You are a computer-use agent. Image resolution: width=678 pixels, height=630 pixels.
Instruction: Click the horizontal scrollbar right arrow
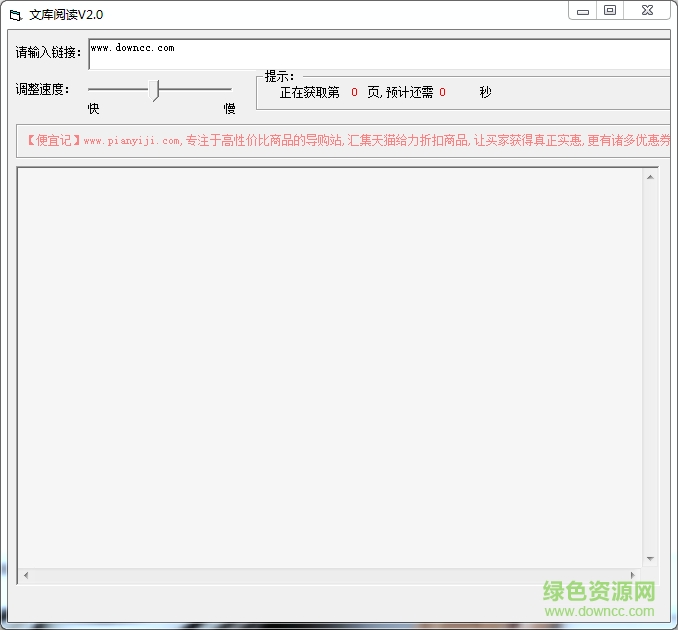pos(635,575)
